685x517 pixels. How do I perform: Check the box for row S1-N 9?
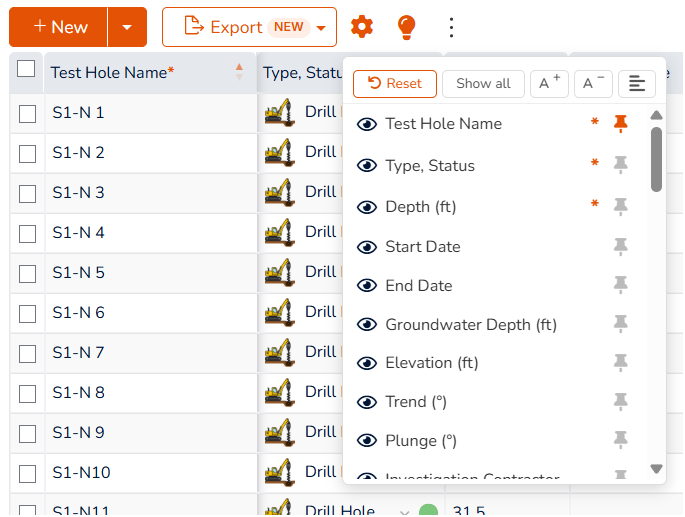point(28,434)
